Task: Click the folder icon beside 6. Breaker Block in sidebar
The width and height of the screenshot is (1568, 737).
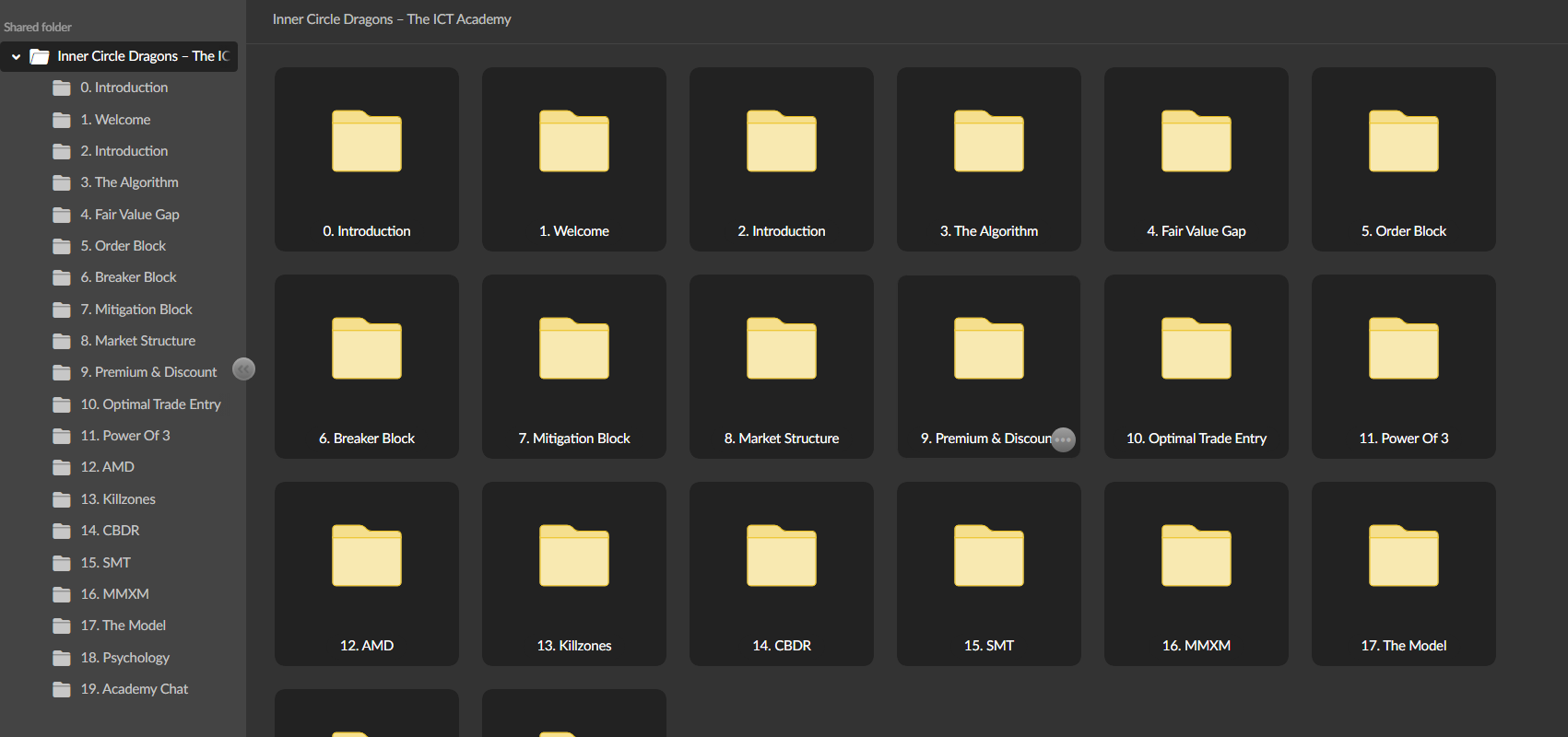Action: point(62,278)
